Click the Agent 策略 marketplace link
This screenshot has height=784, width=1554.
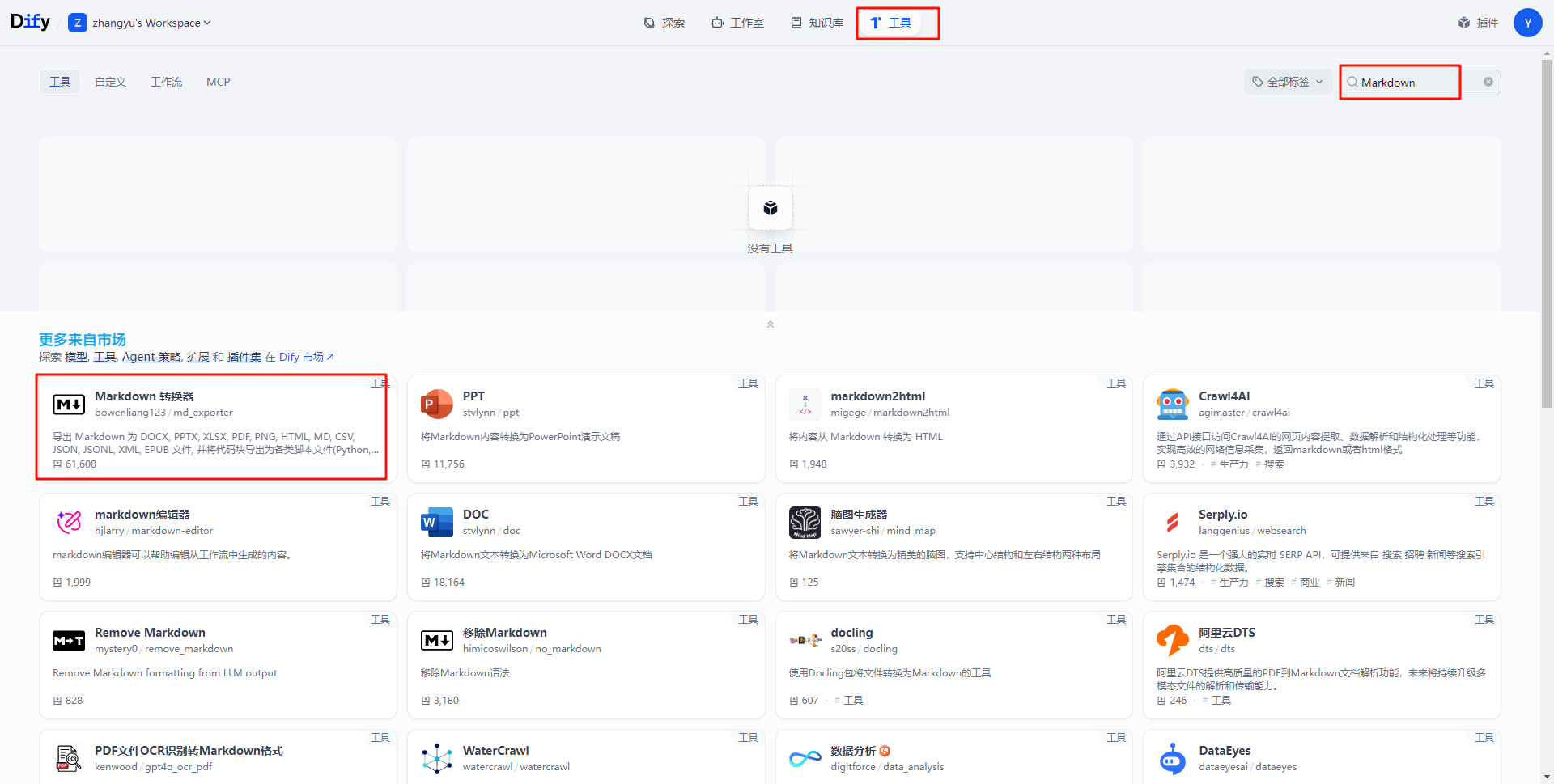tap(151, 357)
